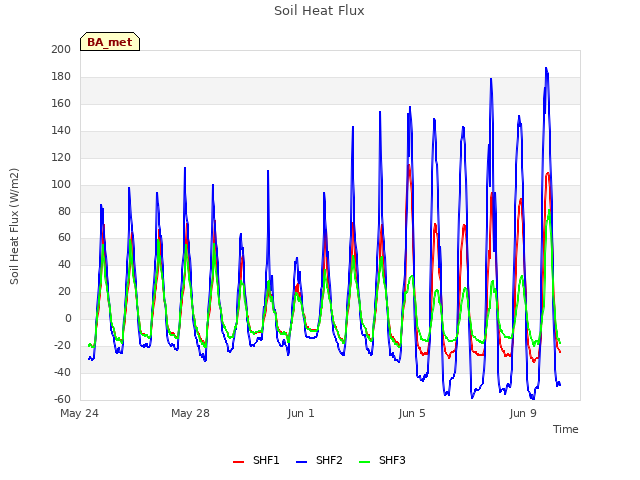Click the Time x-axis title

pos(565,429)
